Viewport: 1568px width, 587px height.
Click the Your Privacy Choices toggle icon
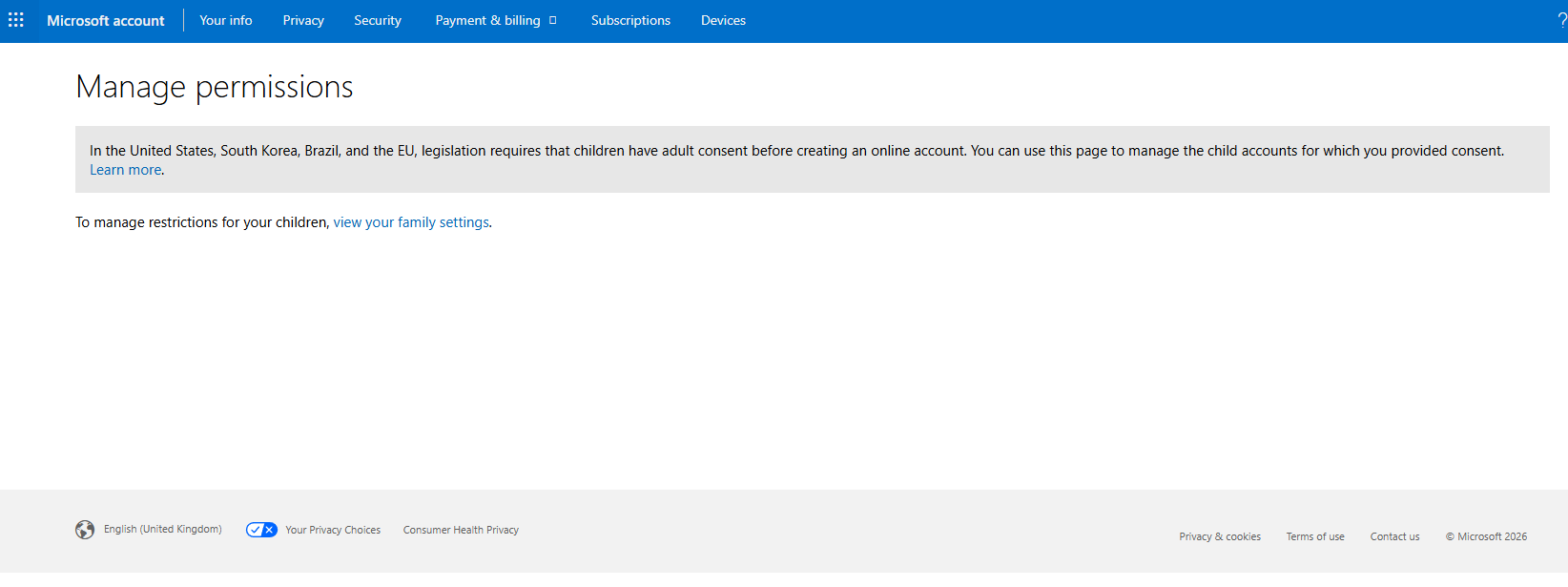click(x=261, y=530)
